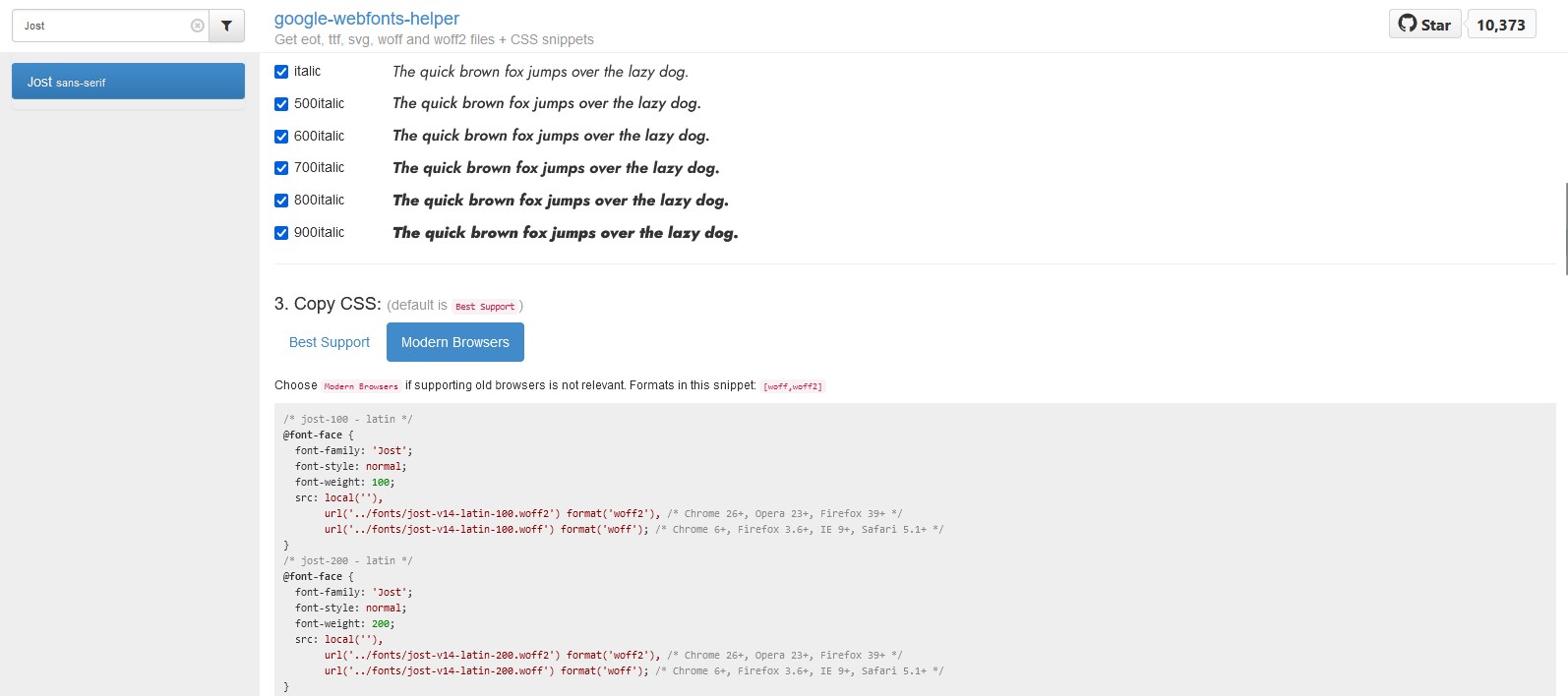
Task: Switch to the Best Support tab
Action: click(330, 342)
